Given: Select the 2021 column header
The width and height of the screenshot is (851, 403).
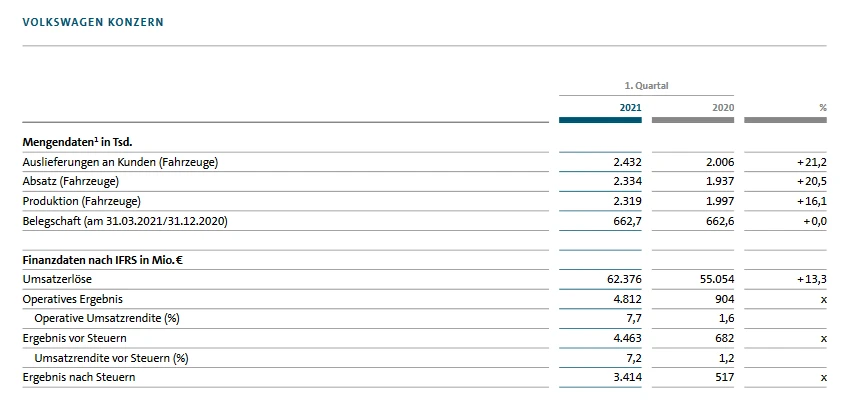Looking at the screenshot, I should [630, 106].
